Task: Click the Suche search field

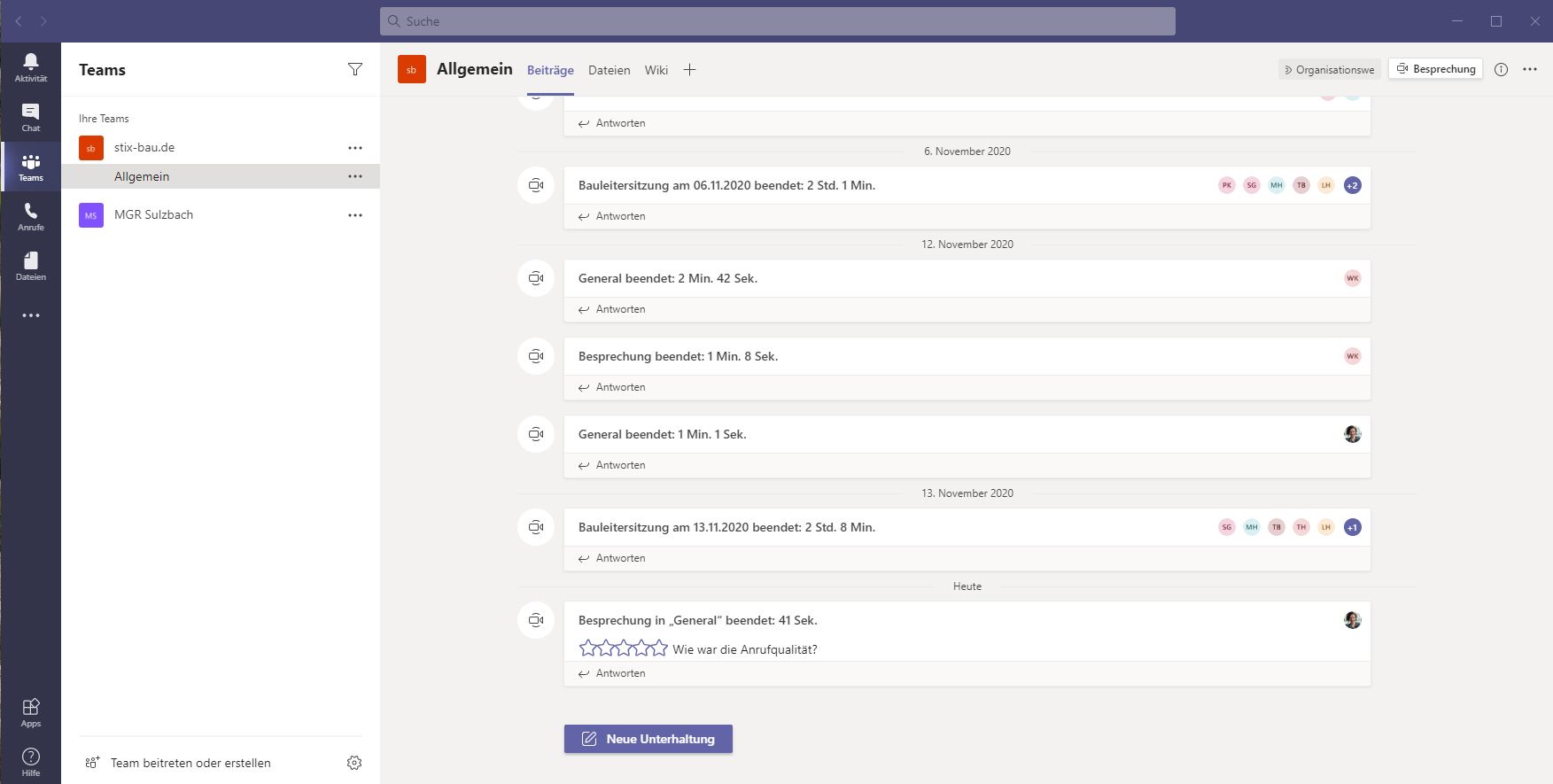Action: click(777, 21)
